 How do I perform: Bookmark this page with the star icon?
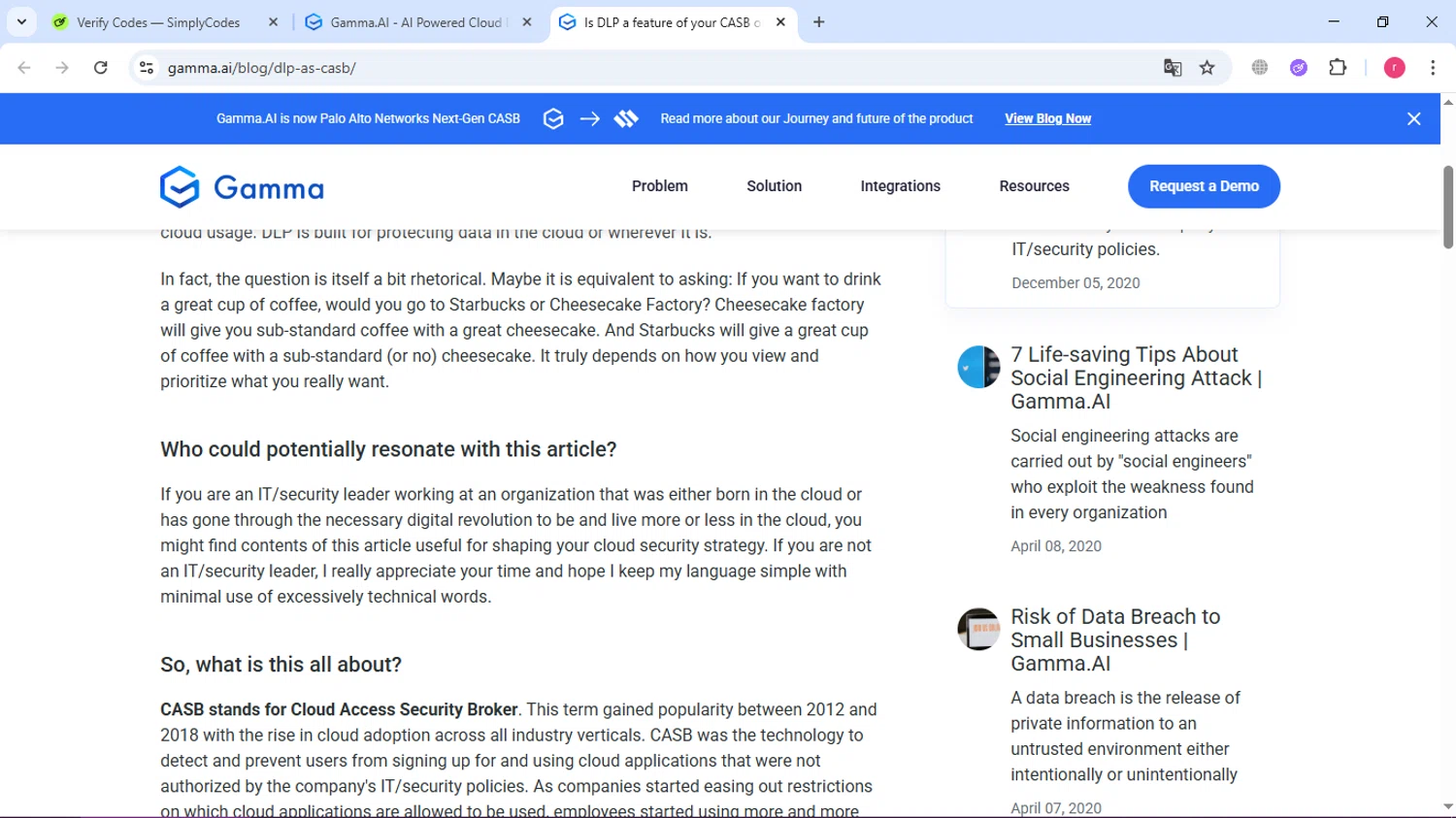coord(1208,68)
